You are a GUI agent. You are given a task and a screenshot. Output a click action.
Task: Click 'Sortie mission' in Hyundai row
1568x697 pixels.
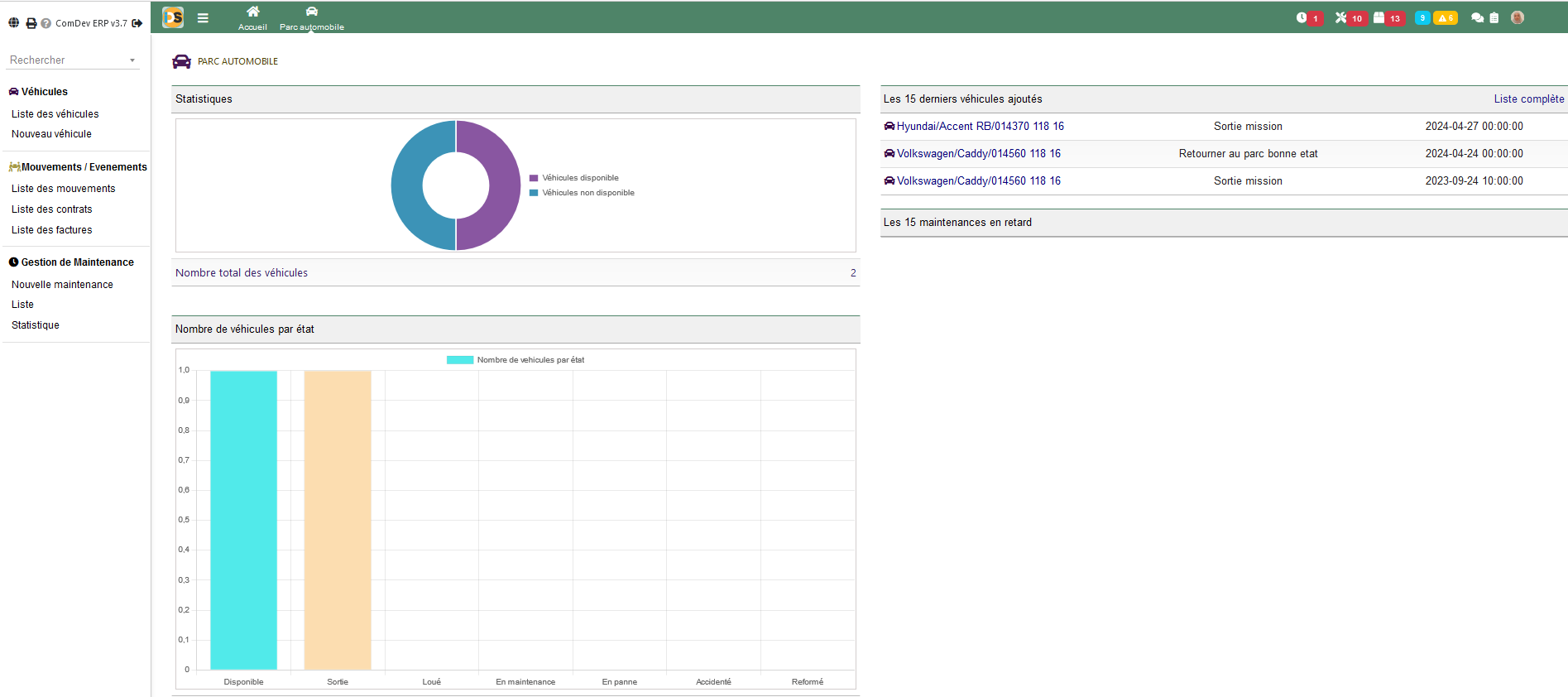[1248, 127]
